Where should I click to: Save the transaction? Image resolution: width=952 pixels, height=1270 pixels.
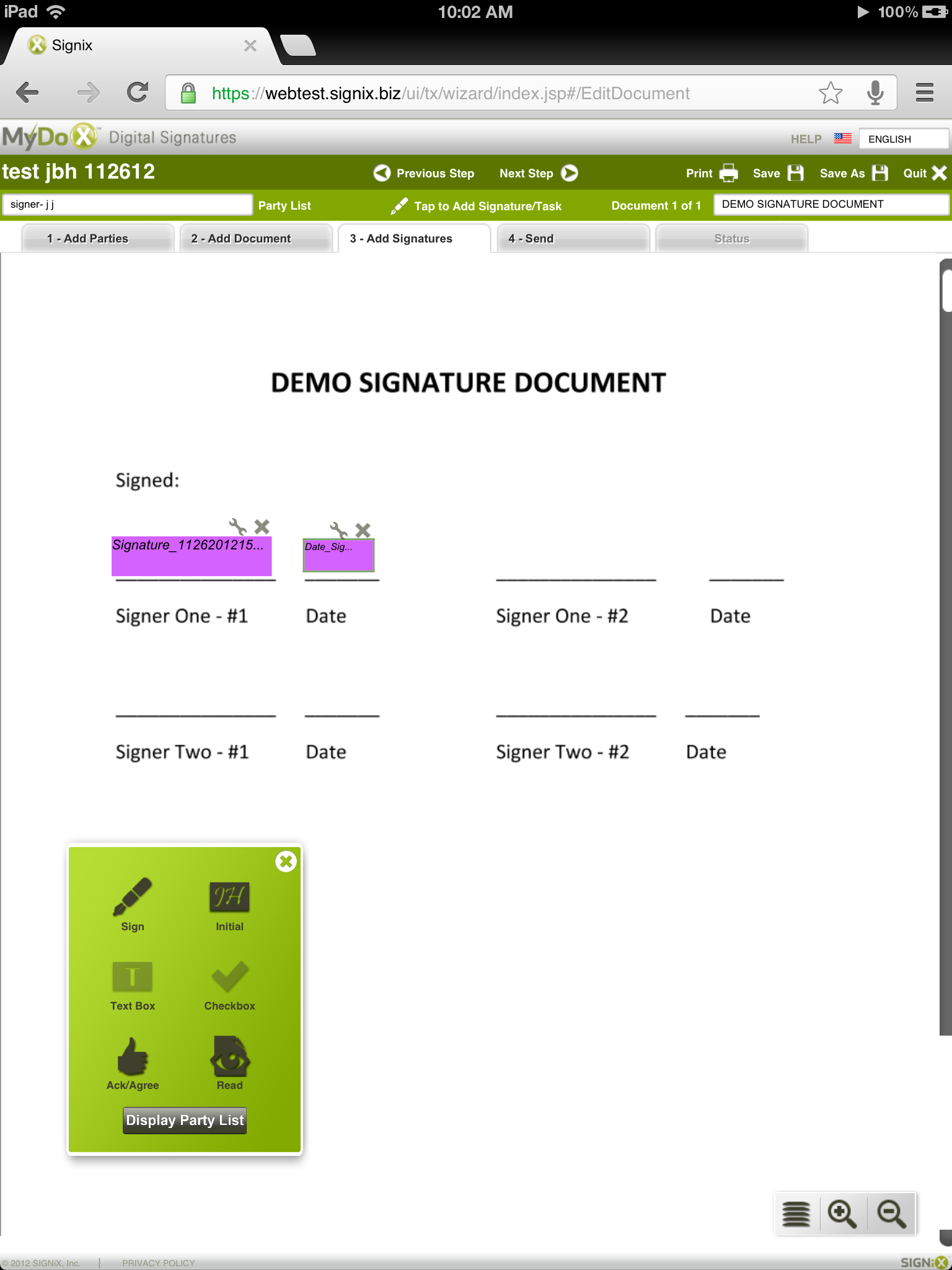pyautogui.click(x=778, y=173)
